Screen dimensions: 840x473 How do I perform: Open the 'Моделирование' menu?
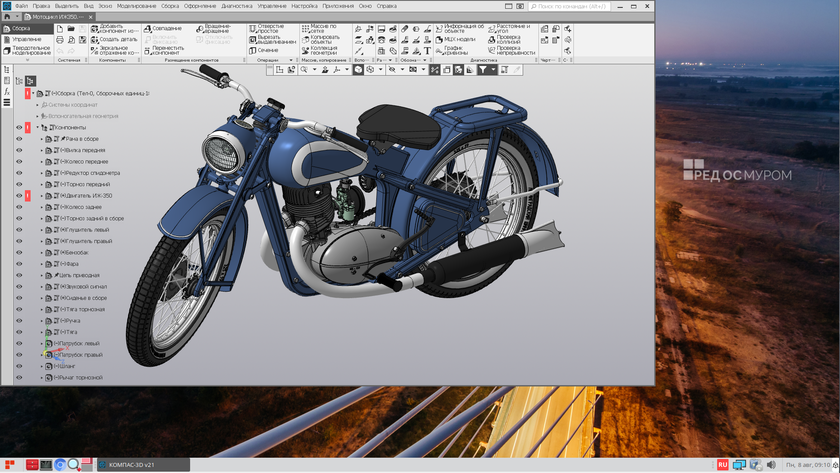[136, 6]
